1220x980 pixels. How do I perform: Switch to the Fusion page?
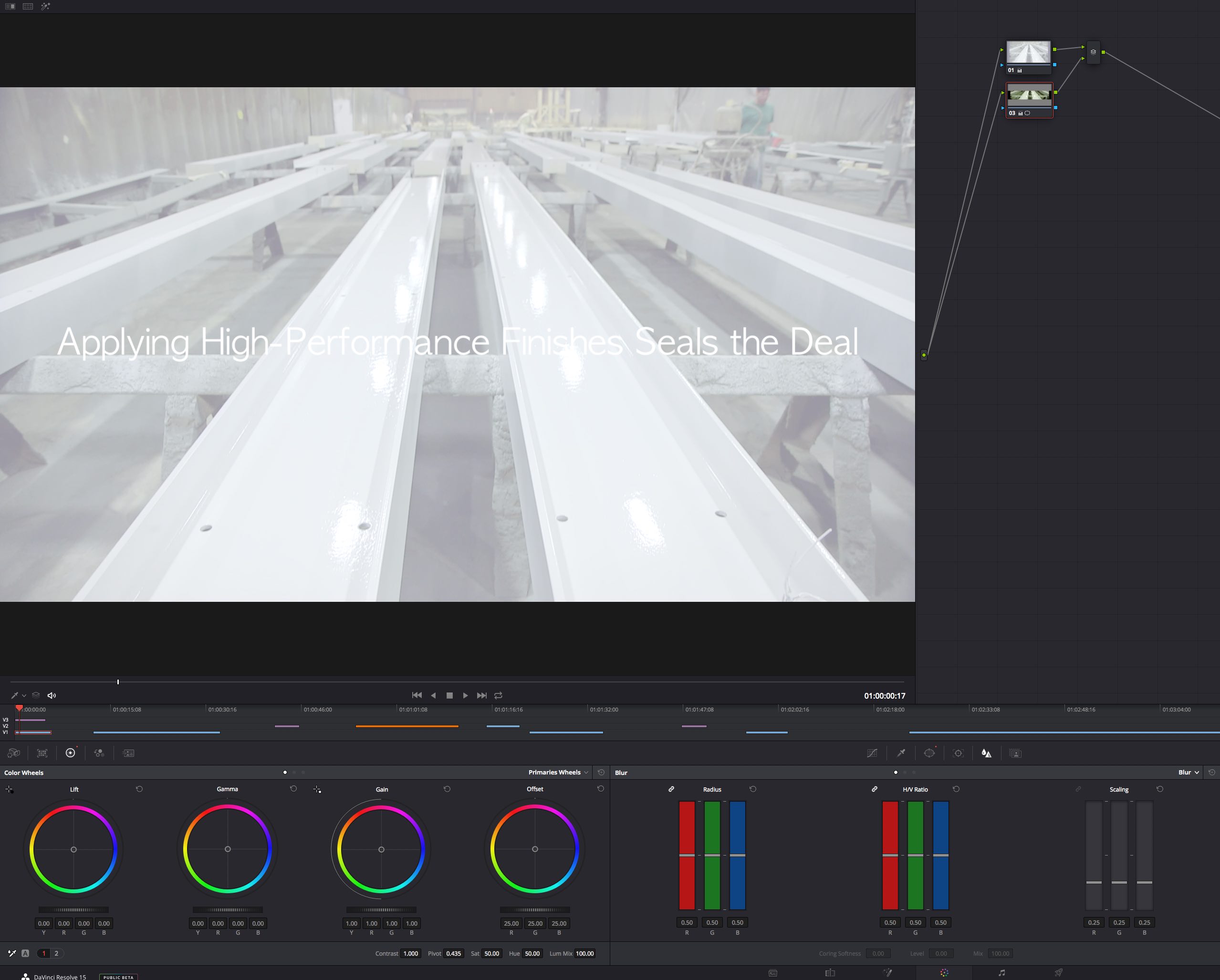pos(888,973)
